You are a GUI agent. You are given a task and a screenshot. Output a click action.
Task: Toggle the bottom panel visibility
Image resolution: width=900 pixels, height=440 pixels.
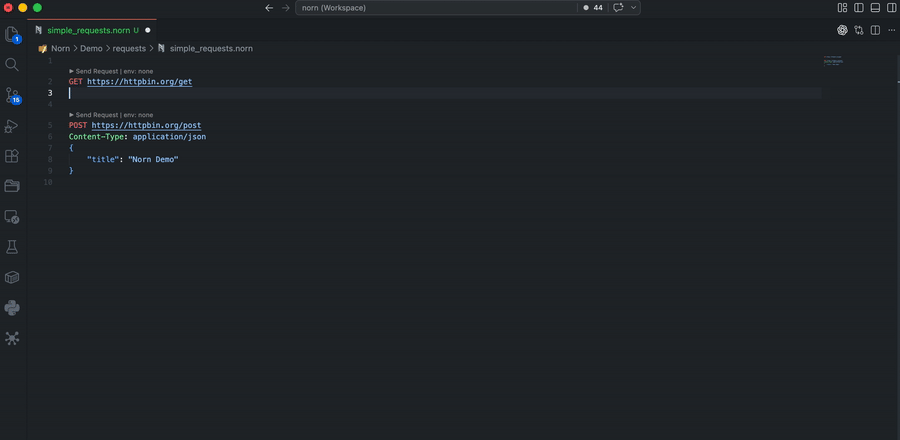[875, 8]
